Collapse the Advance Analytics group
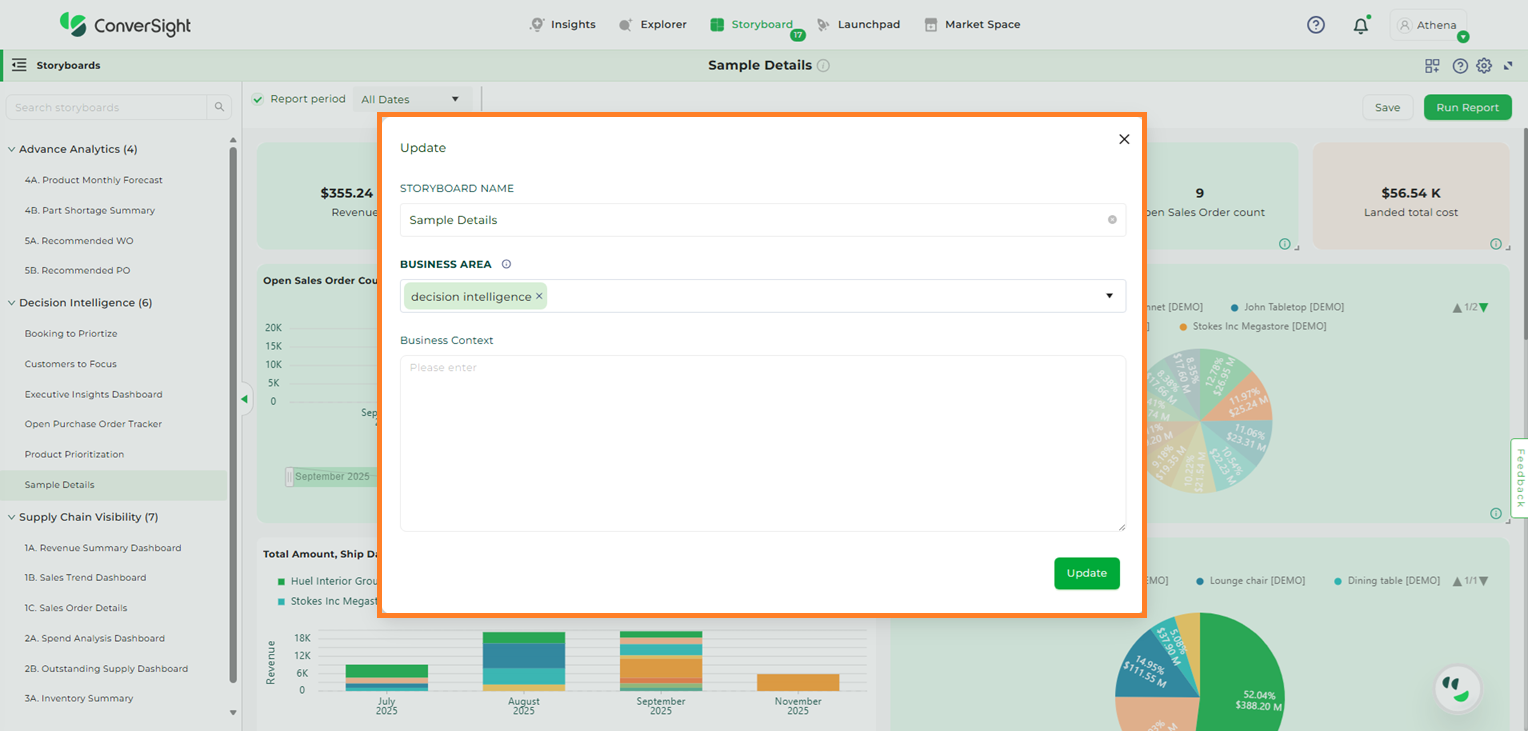Screen dimensions: 1528x731 (x=12, y=150)
